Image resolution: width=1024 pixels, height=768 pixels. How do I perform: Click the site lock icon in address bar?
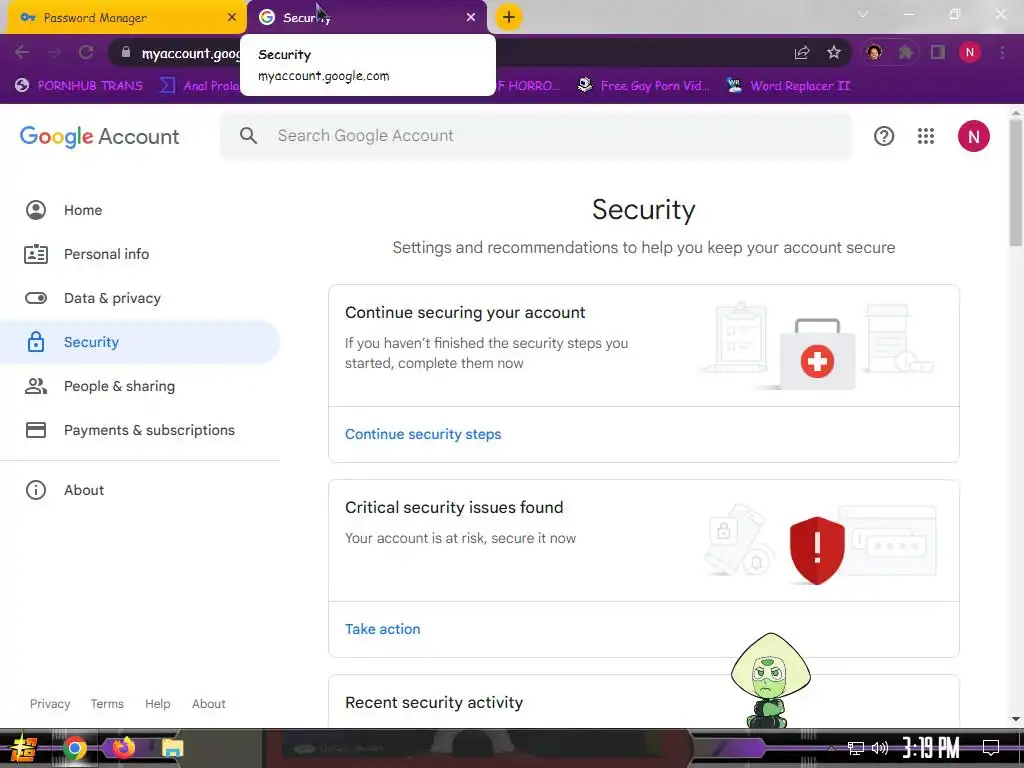(126, 52)
